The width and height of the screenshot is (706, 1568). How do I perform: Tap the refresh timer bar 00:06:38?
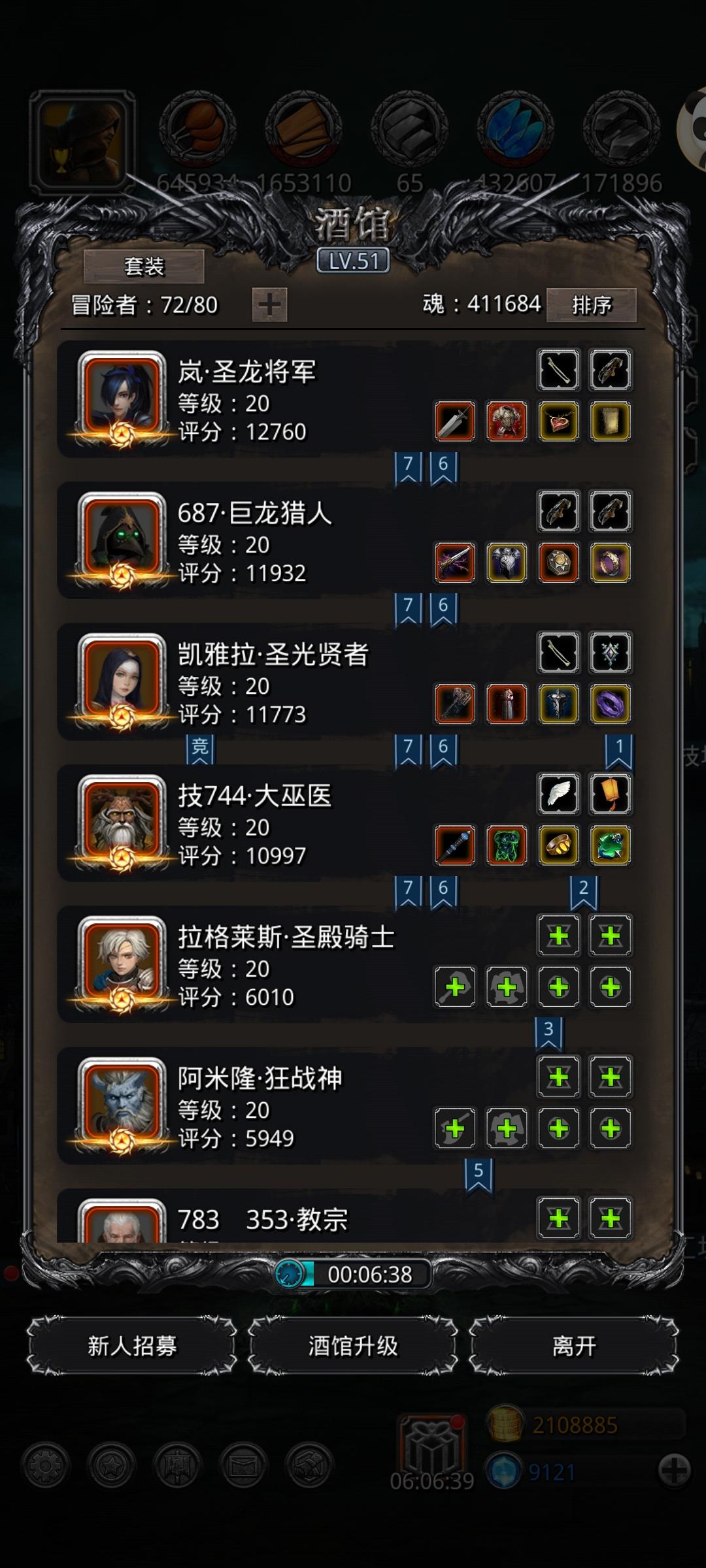pyautogui.click(x=353, y=1274)
